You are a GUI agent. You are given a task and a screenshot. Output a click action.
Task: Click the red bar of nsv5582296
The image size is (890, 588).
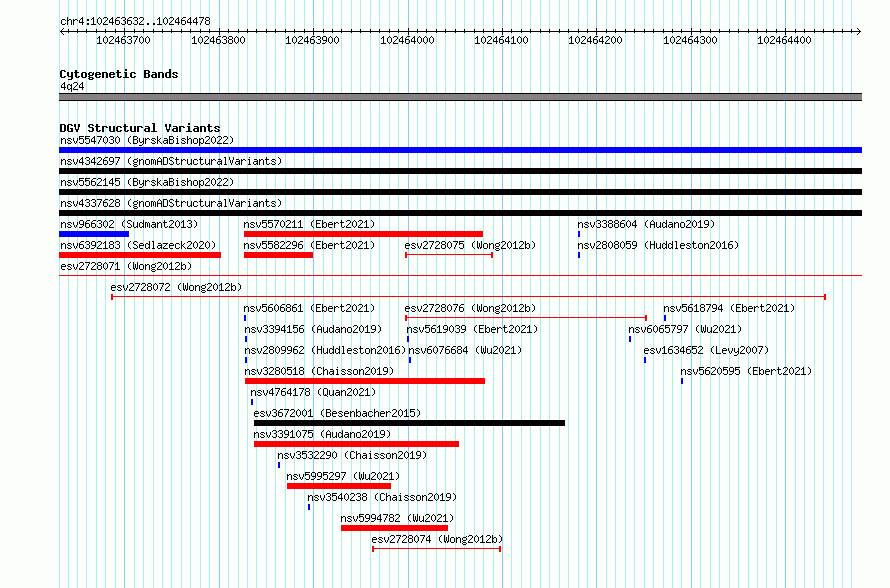pyautogui.click(x=278, y=255)
